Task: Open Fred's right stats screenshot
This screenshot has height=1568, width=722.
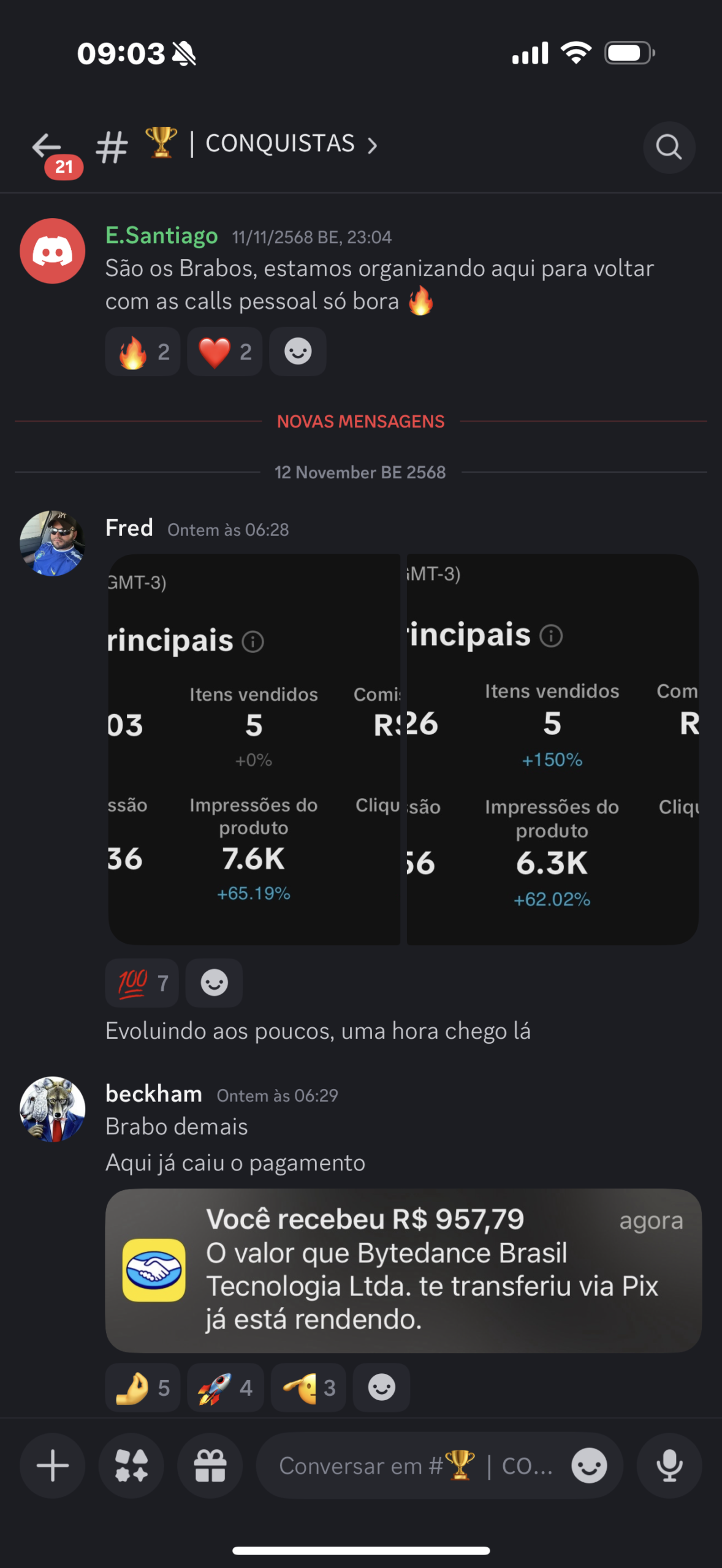Action: pyautogui.click(x=552, y=749)
